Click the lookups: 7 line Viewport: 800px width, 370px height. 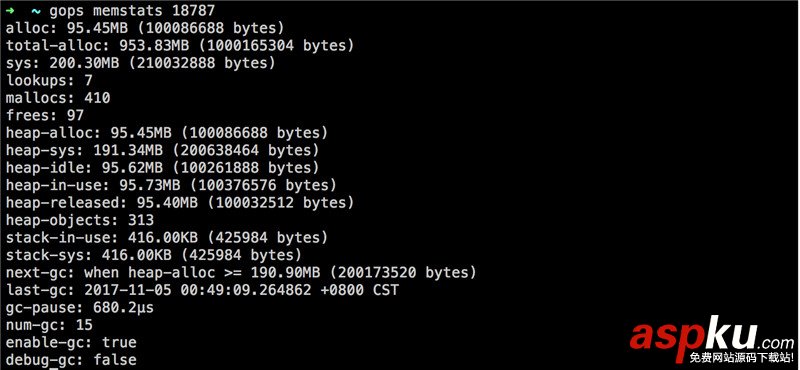click(x=49, y=81)
